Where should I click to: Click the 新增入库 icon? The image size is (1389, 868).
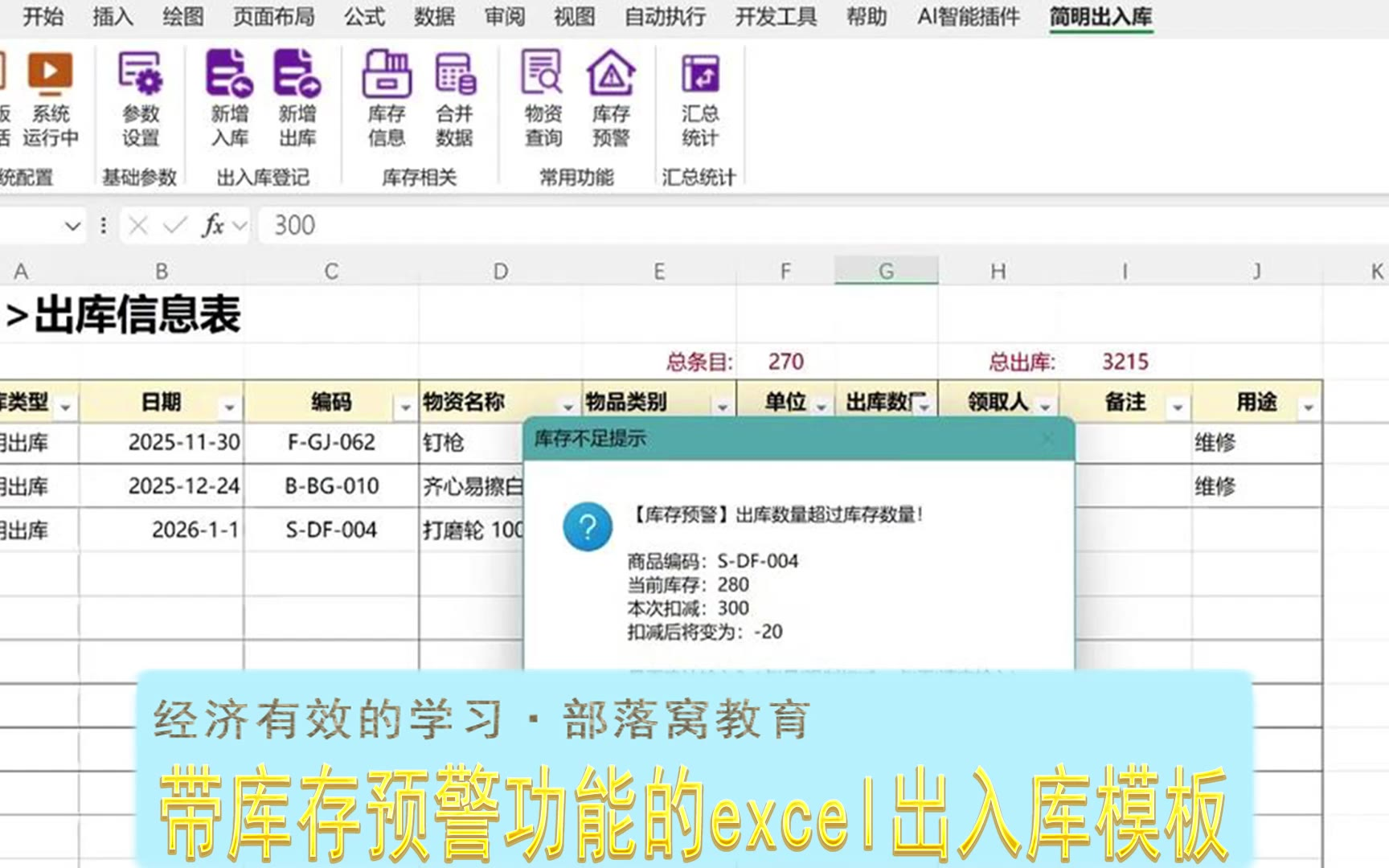point(230,98)
